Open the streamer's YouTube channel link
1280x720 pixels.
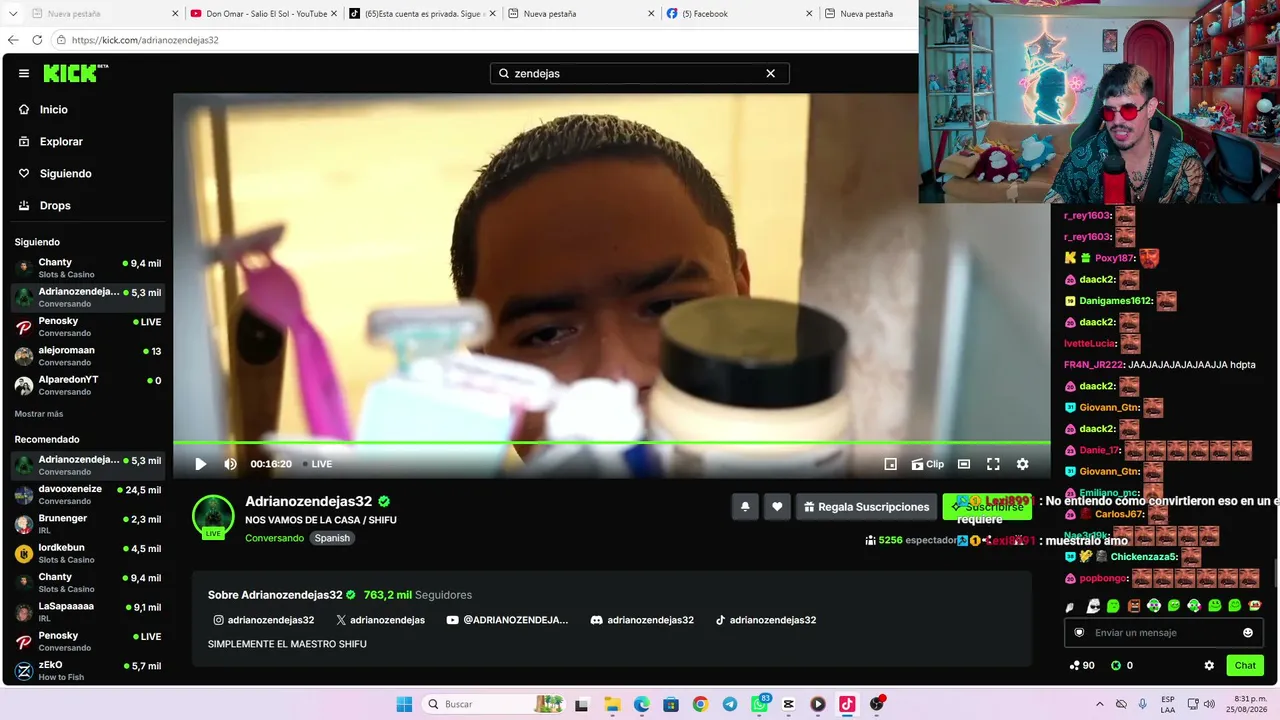(x=507, y=620)
